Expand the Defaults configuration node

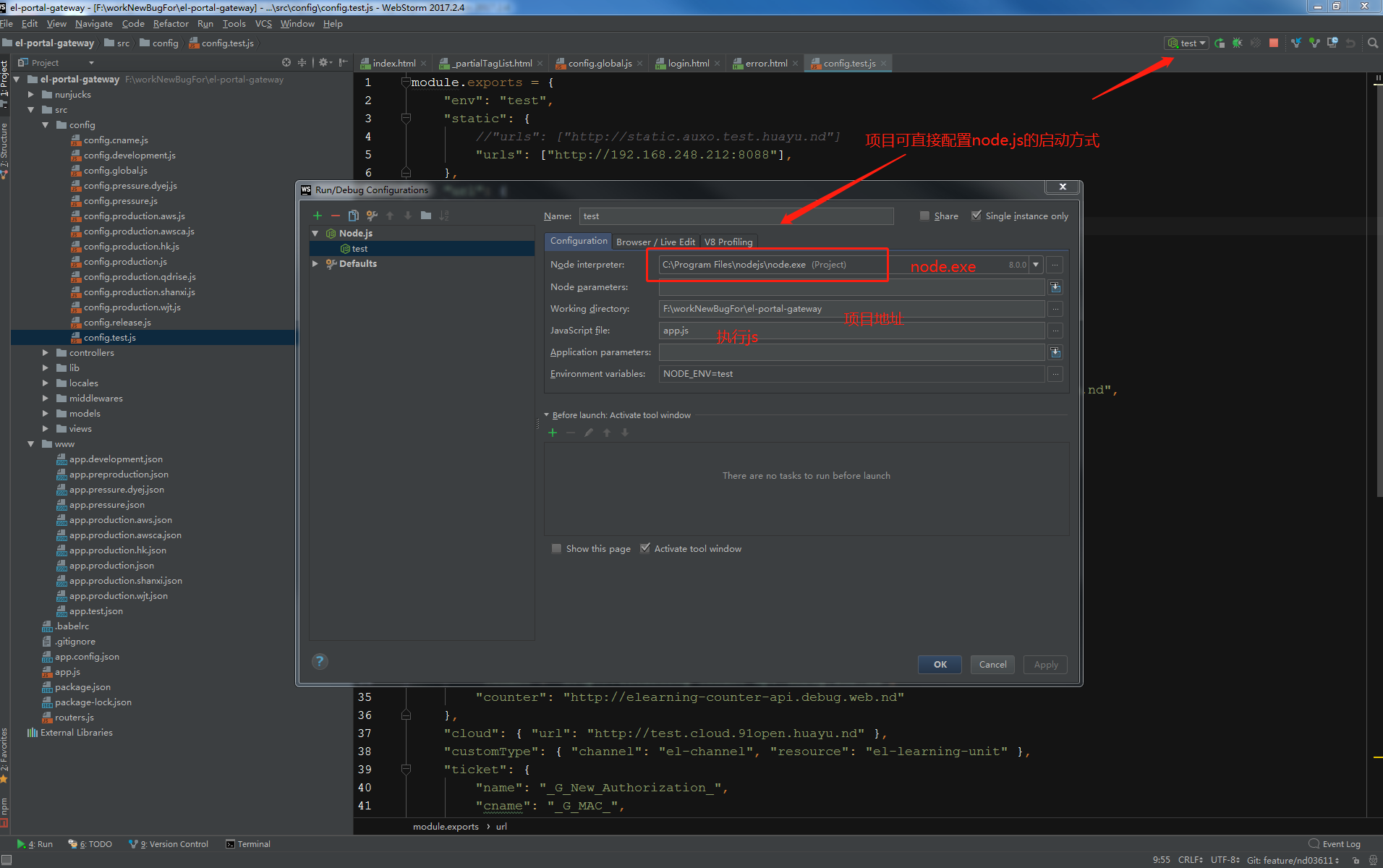[316, 263]
